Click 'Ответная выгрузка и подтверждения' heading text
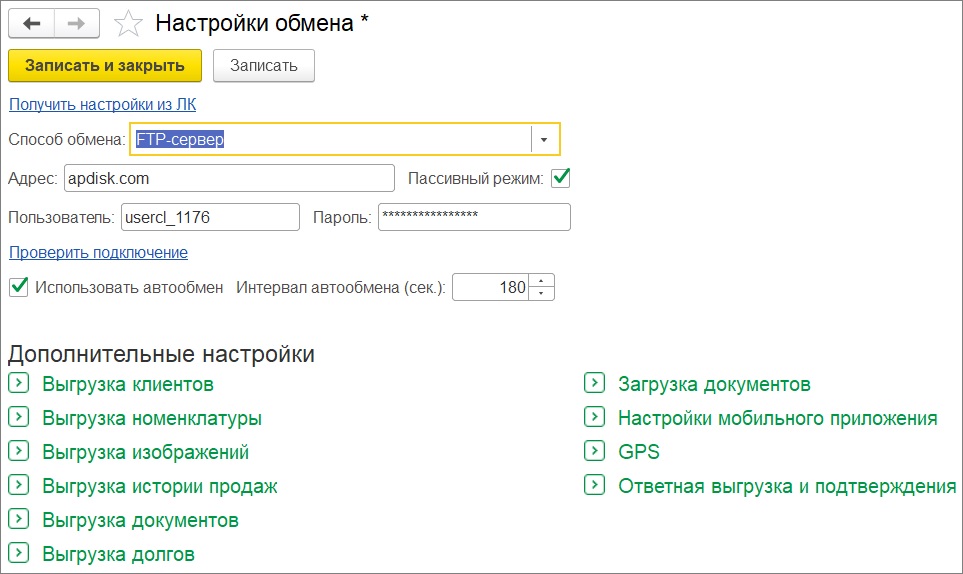963x574 pixels. tap(787, 487)
